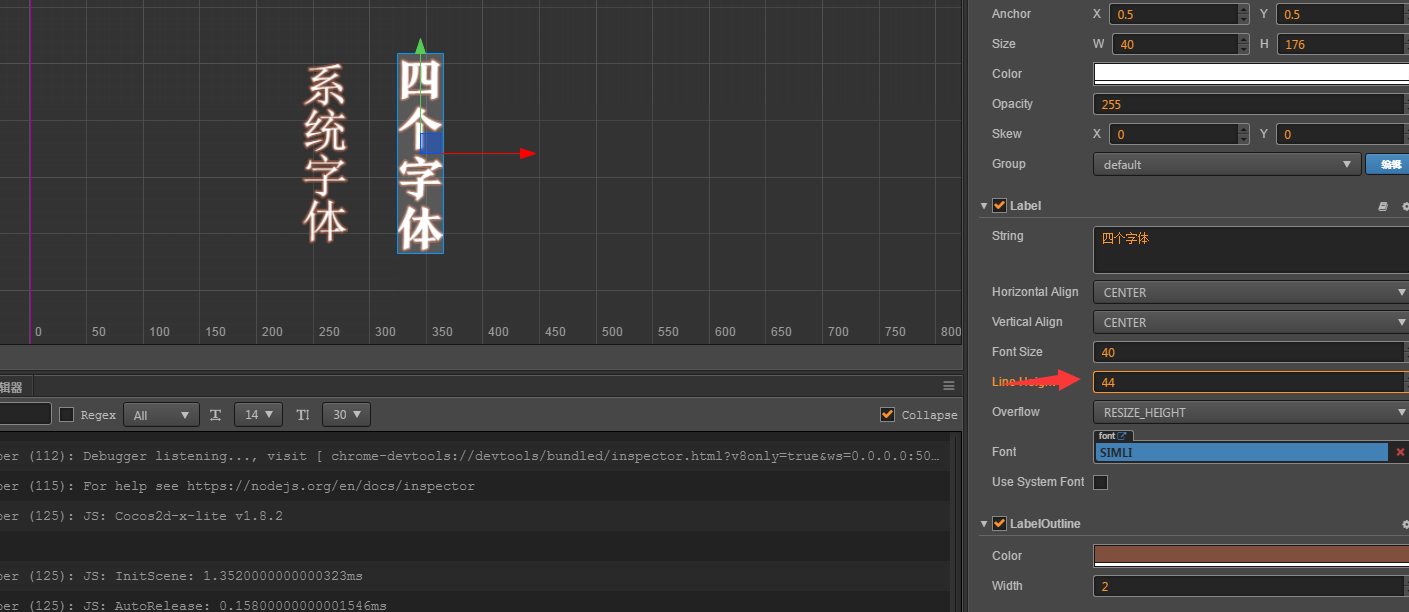Remove the SIMLI font with red X
The image size is (1409, 612).
point(1399,453)
